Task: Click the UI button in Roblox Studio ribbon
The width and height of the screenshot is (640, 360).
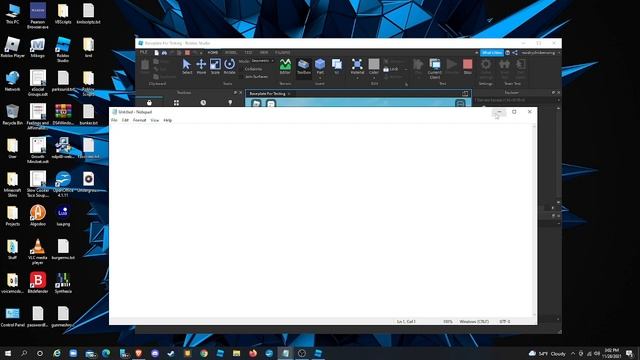Action: click(337, 66)
